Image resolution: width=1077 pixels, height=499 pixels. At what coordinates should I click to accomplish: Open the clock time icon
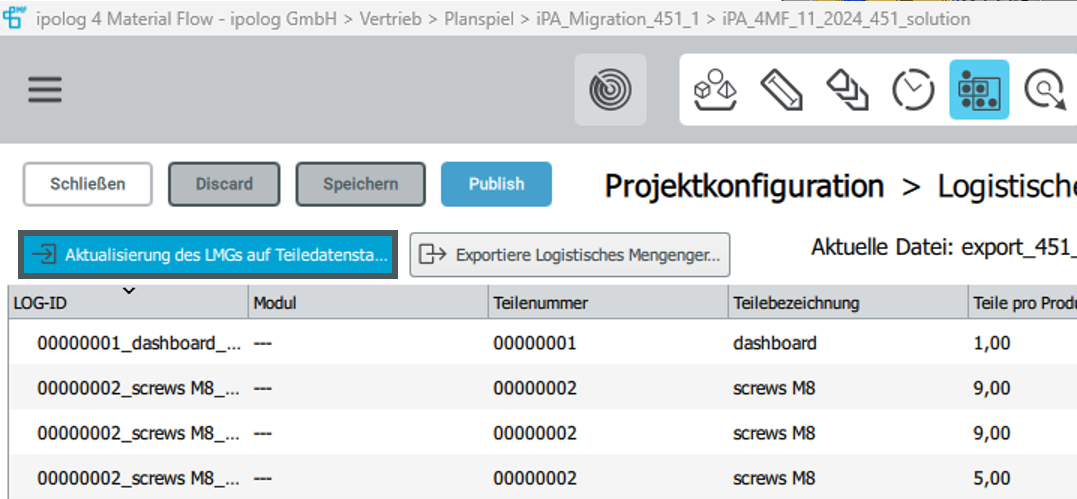(913, 89)
